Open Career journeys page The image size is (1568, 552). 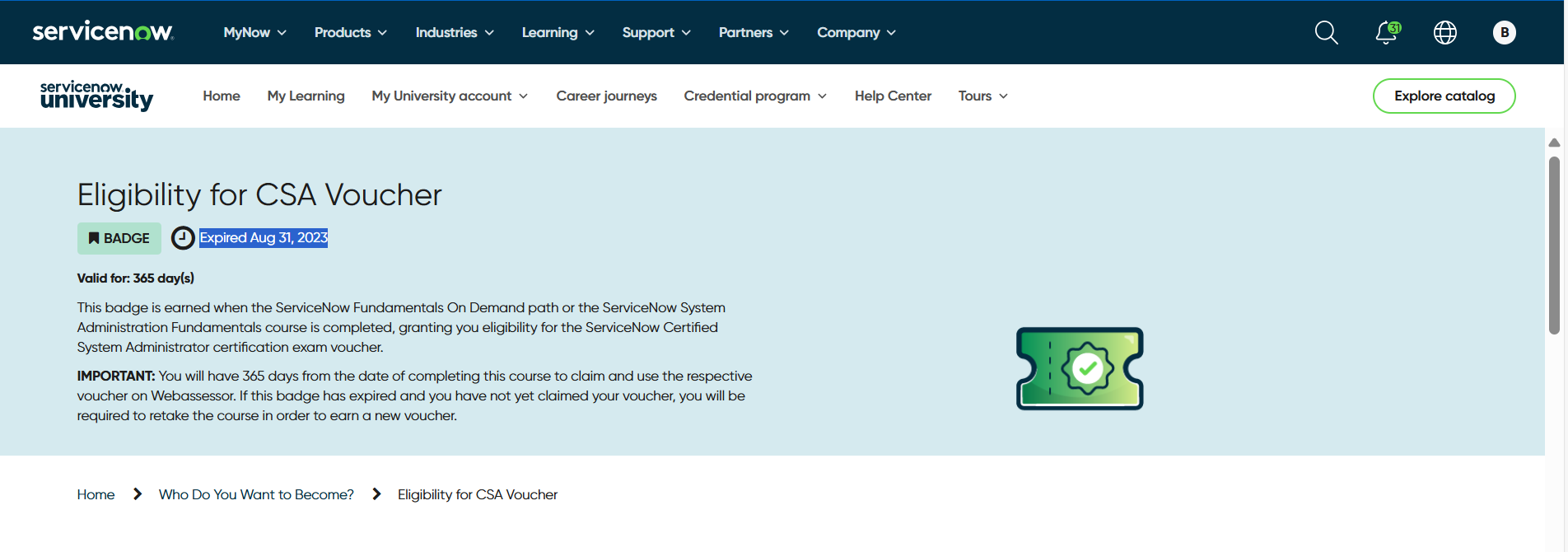tap(607, 96)
